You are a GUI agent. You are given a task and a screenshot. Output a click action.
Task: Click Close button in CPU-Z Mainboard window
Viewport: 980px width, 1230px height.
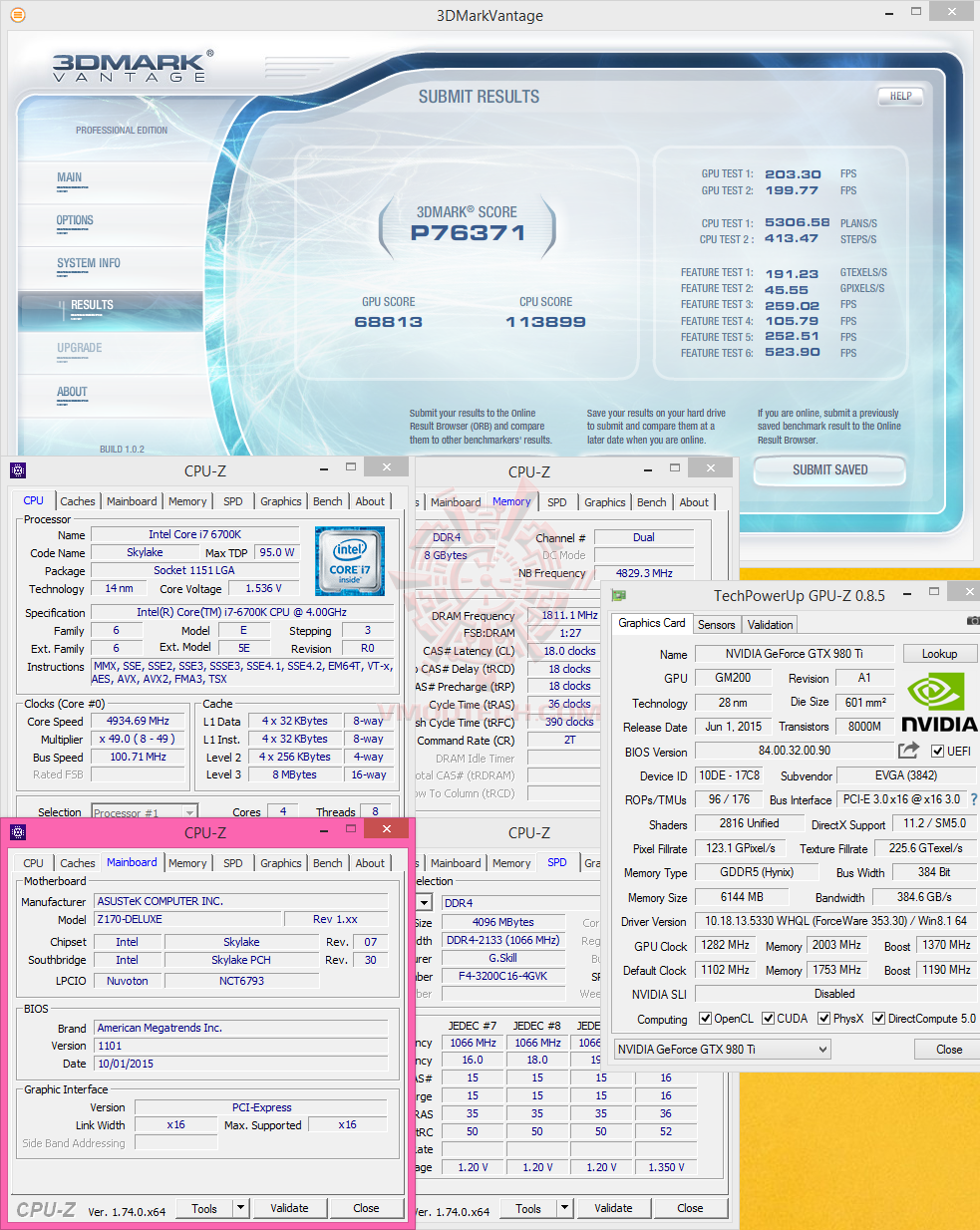click(366, 1208)
